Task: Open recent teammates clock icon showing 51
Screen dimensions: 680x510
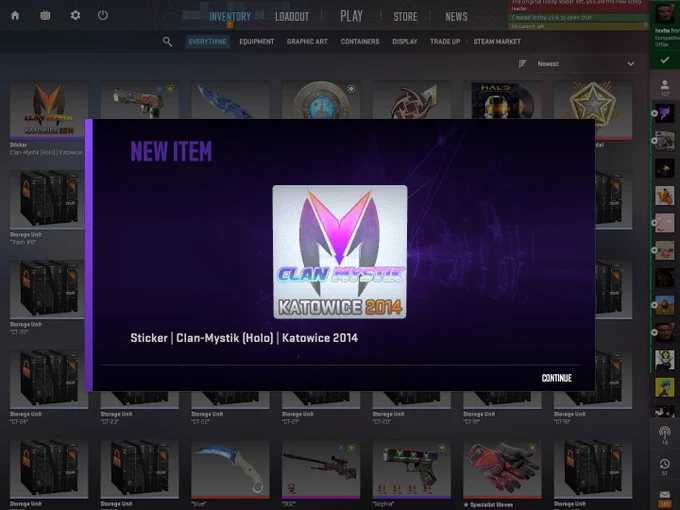Action: [x=664, y=467]
